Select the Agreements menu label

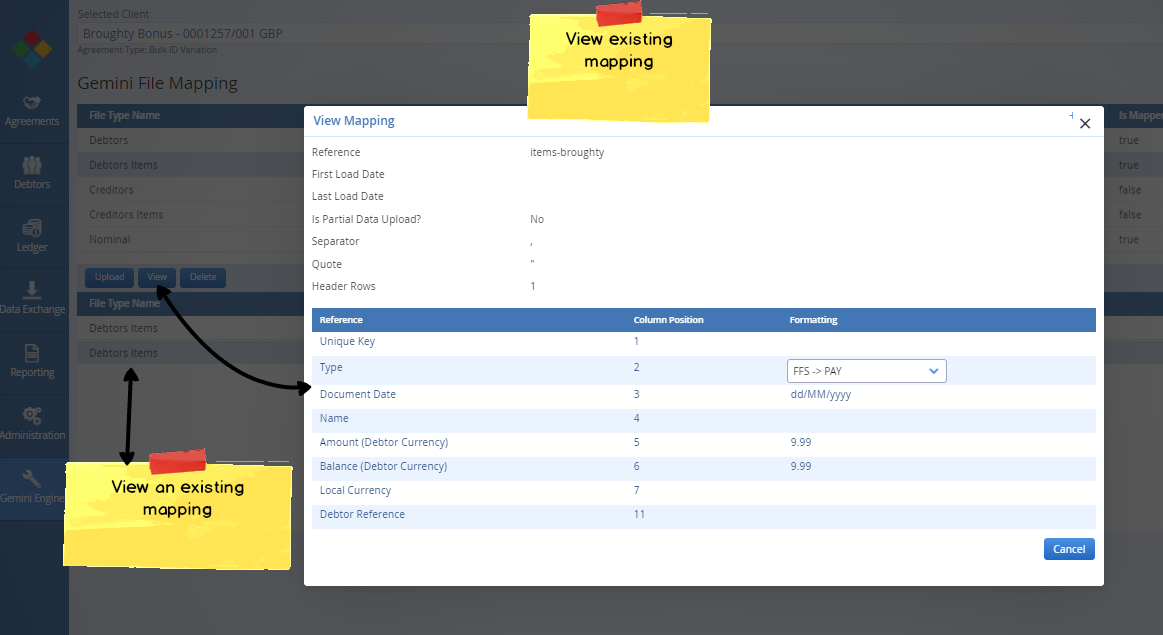(x=32, y=121)
